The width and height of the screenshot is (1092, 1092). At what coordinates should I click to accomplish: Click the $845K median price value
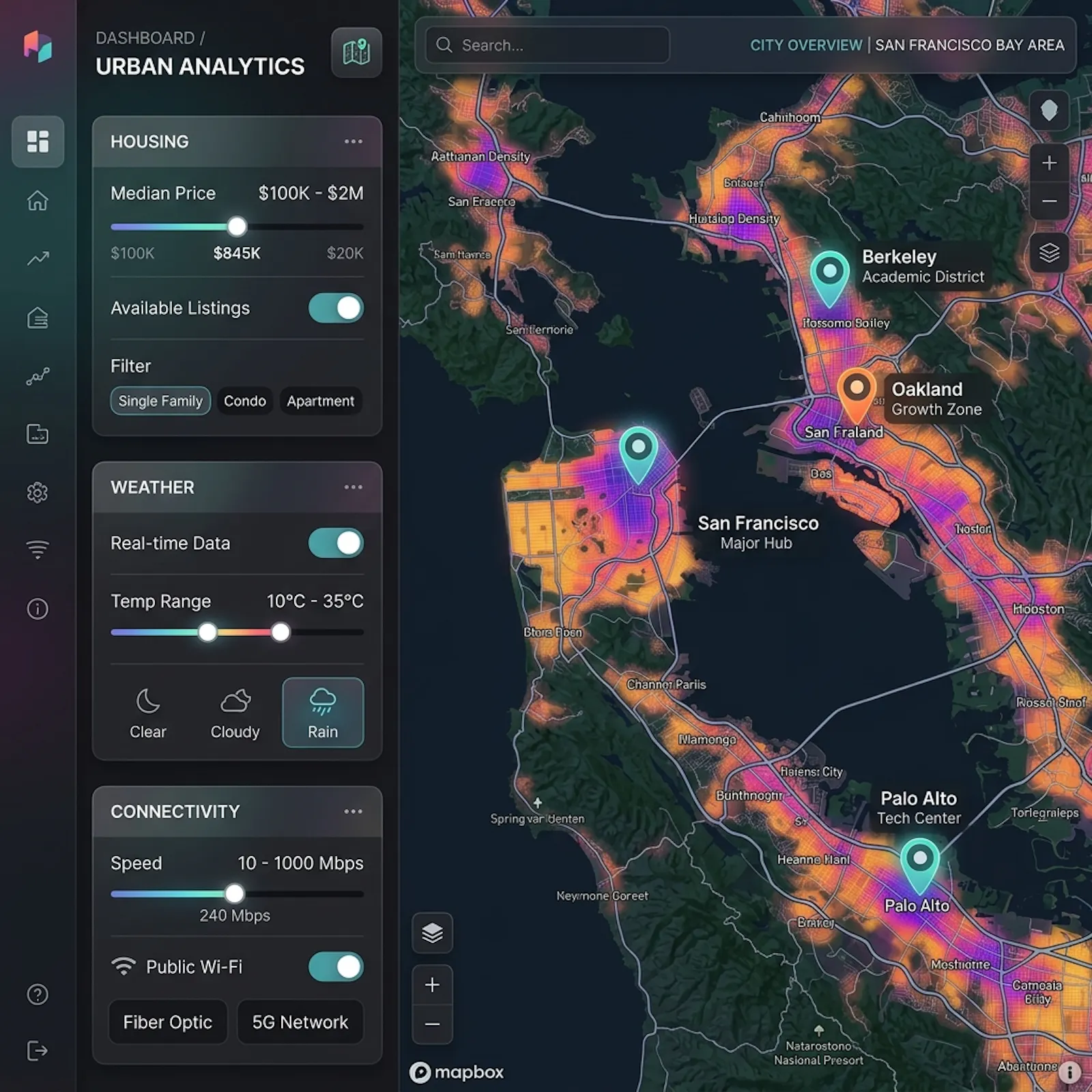click(x=237, y=253)
